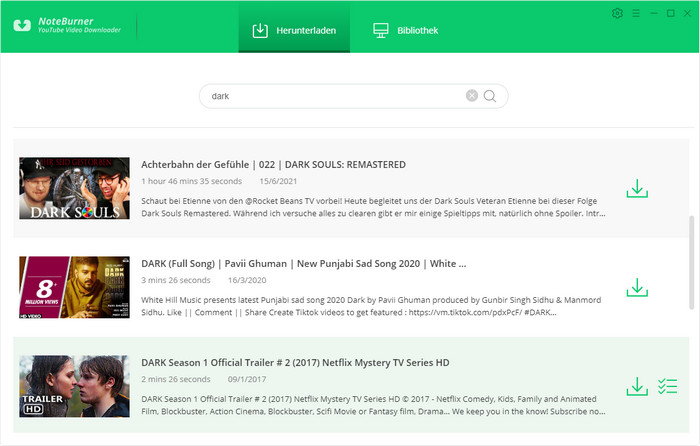
Task: Switch to the Bibliothek tab
Action: point(405,30)
